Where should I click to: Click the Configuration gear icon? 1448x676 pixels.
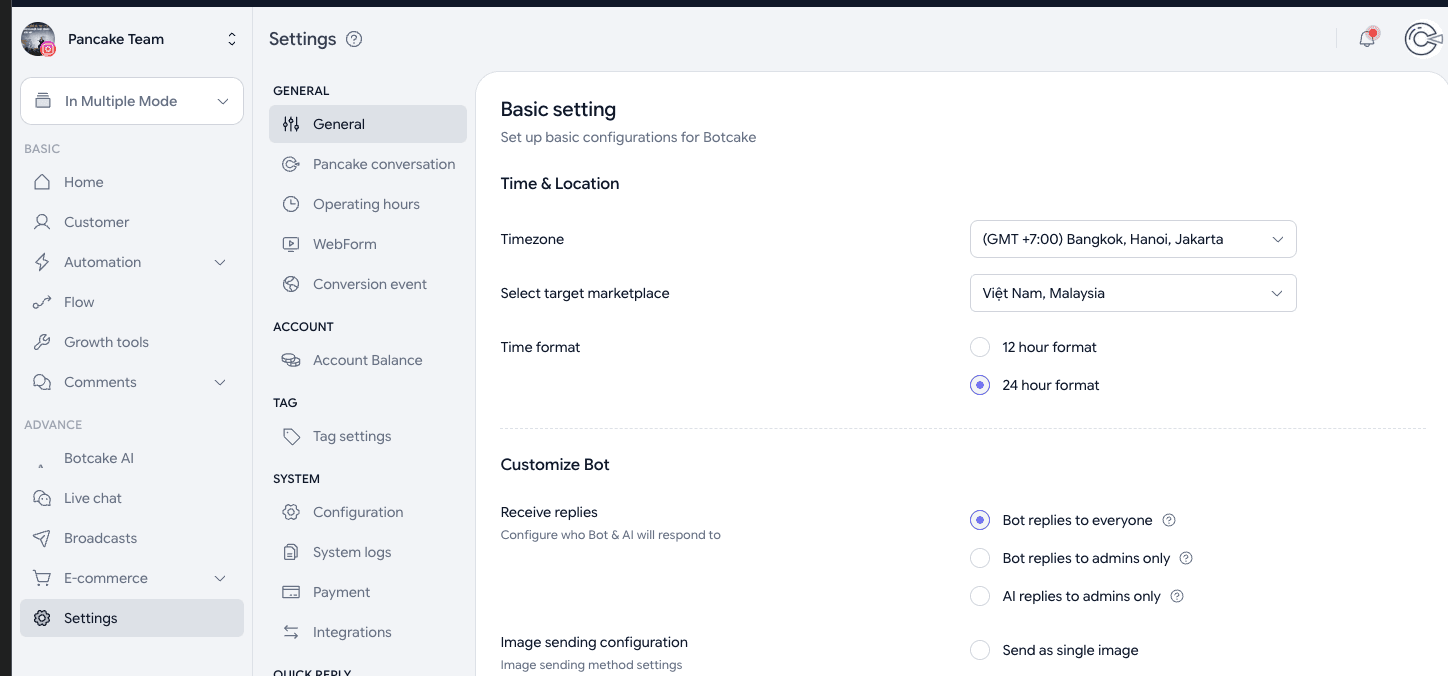click(x=291, y=512)
